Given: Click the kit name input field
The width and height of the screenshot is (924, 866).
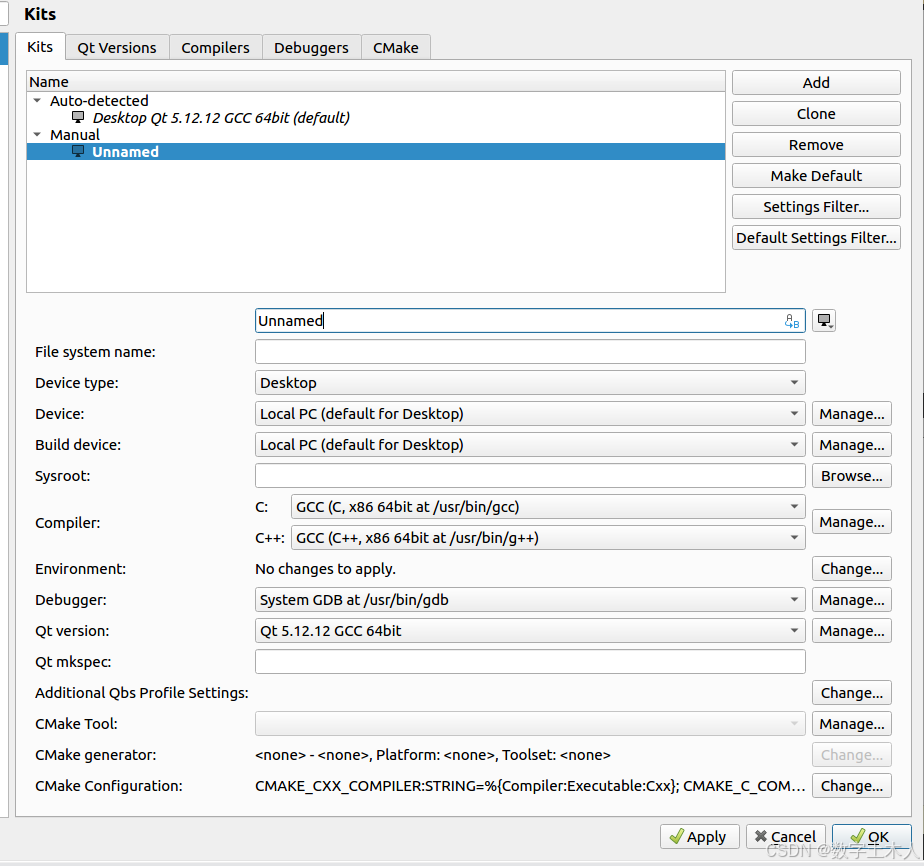Looking at the screenshot, I should (530, 320).
